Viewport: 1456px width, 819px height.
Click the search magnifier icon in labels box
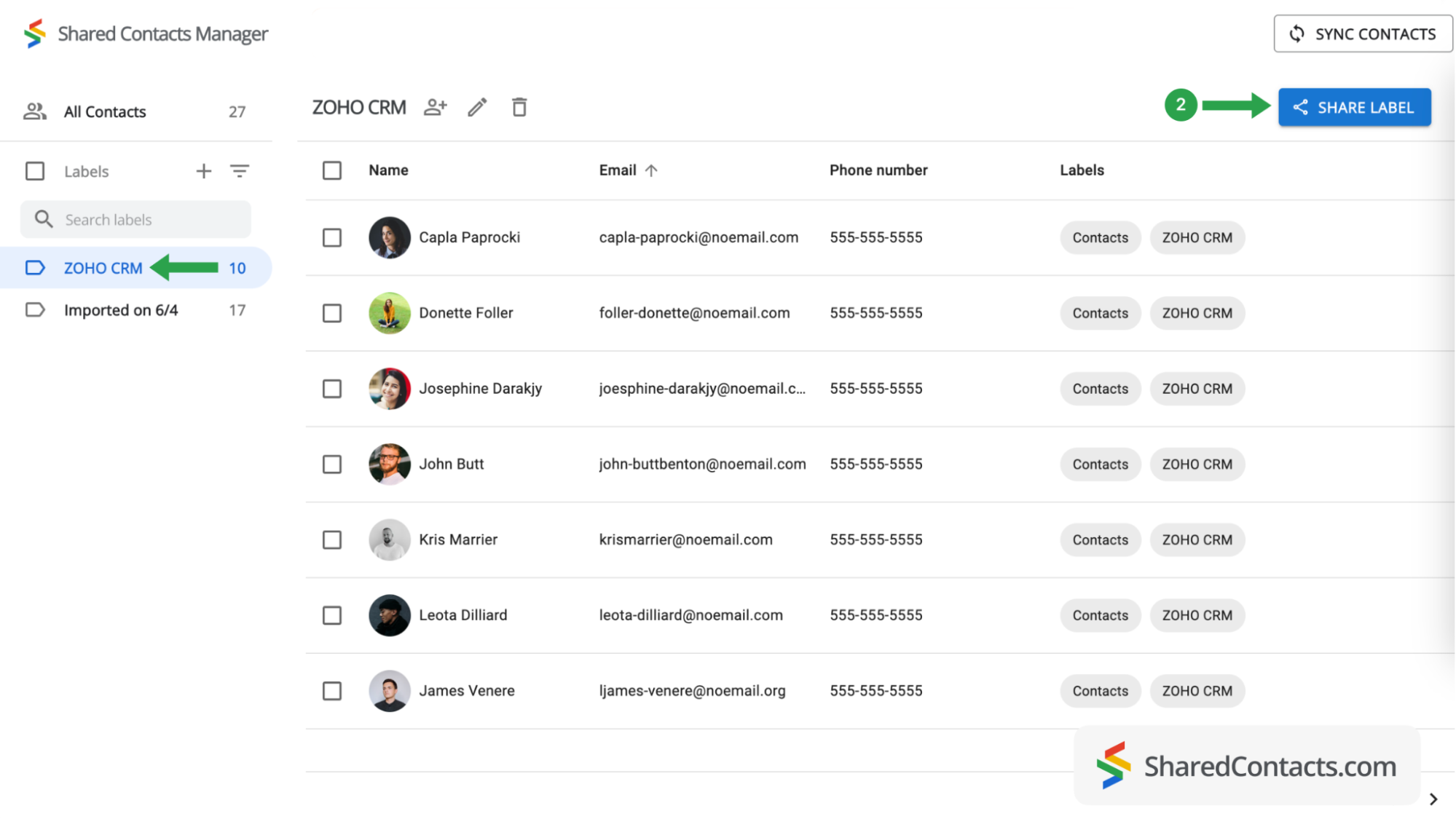click(44, 219)
